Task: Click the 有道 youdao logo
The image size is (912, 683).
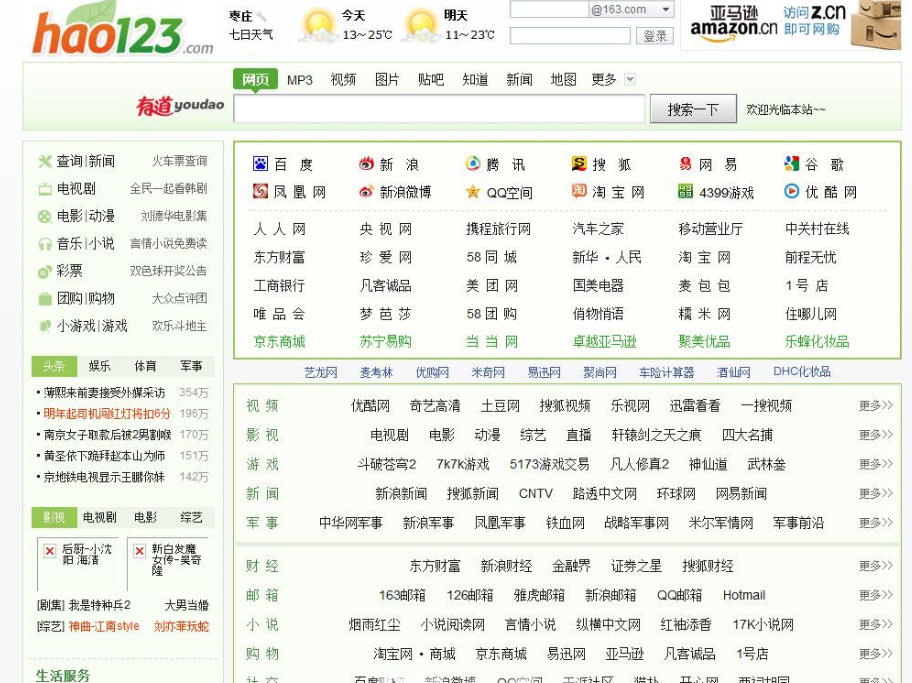Action: pos(180,106)
